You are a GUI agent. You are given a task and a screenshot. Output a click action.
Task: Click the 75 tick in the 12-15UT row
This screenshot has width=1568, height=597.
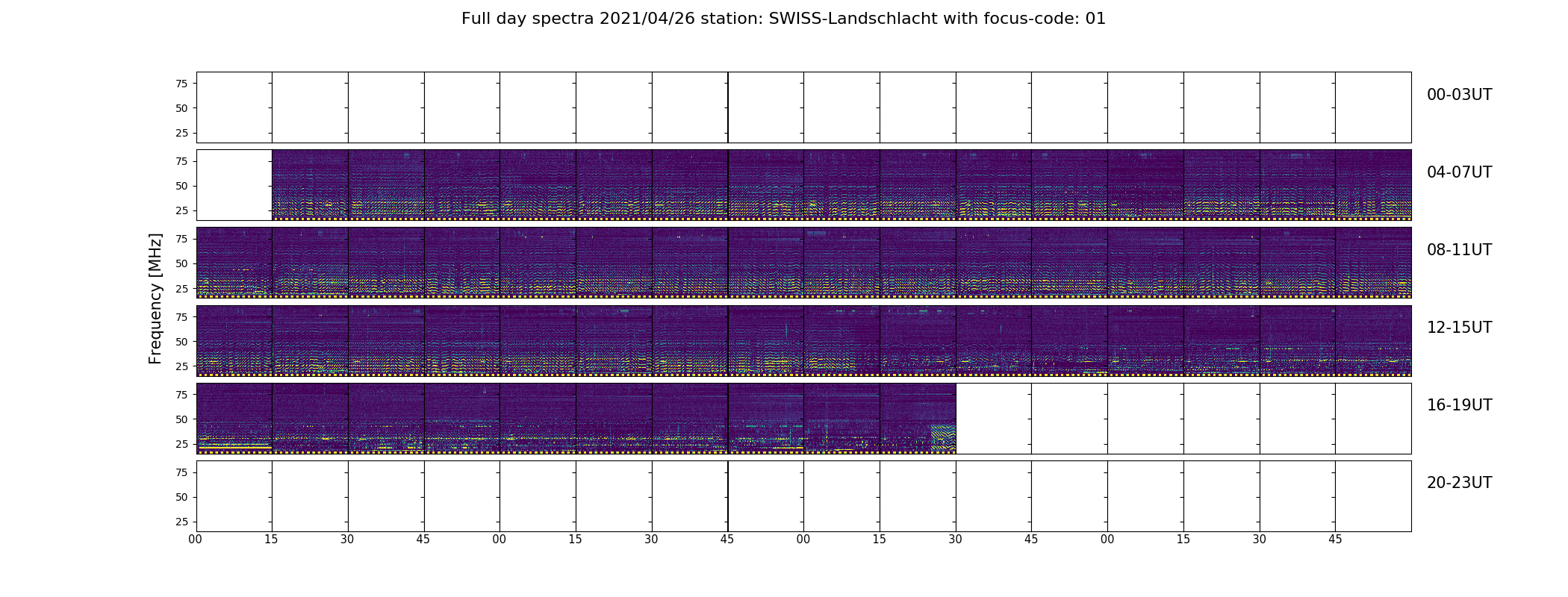[x=181, y=316]
